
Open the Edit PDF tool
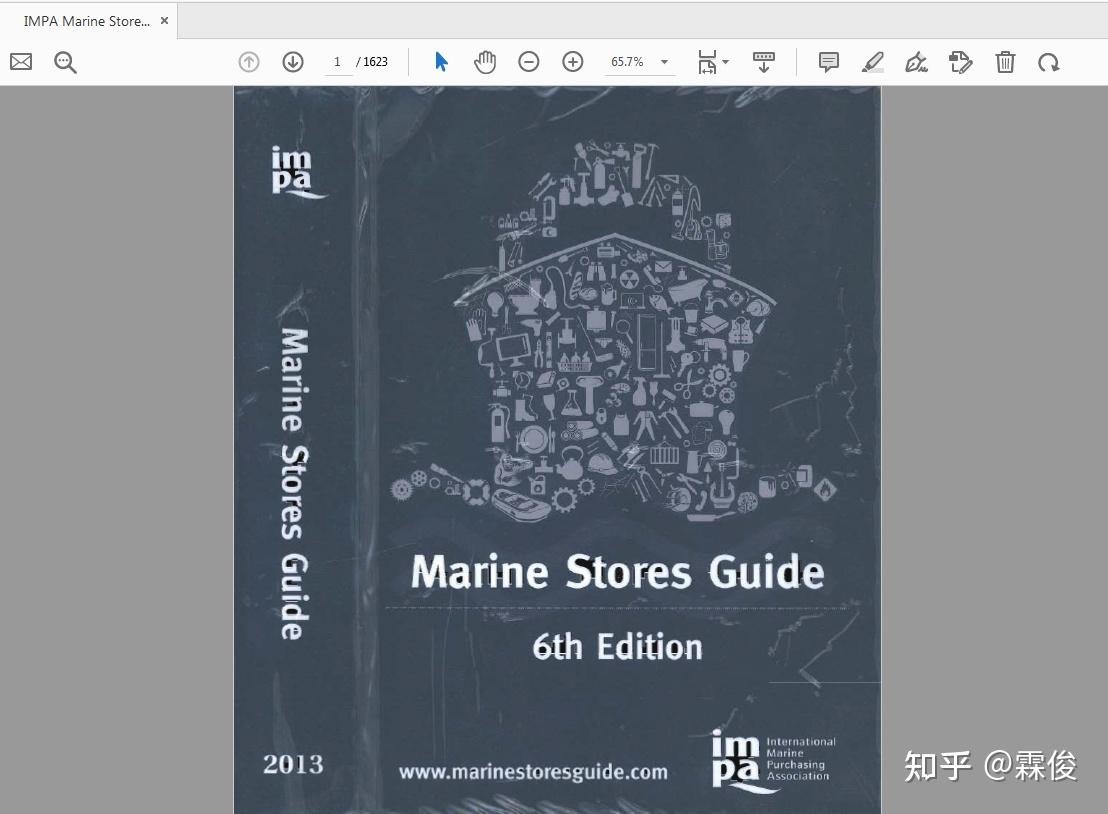point(960,62)
